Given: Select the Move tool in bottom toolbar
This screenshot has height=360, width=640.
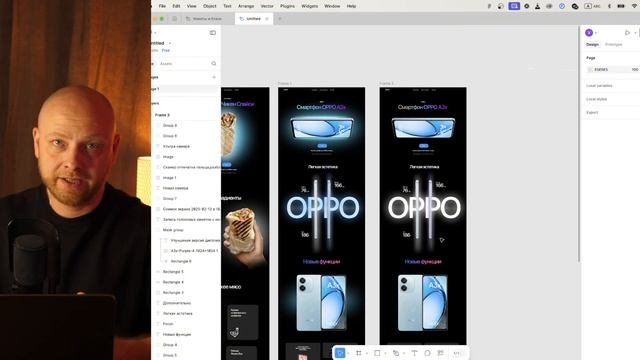Looking at the screenshot, I should pos(340,353).
